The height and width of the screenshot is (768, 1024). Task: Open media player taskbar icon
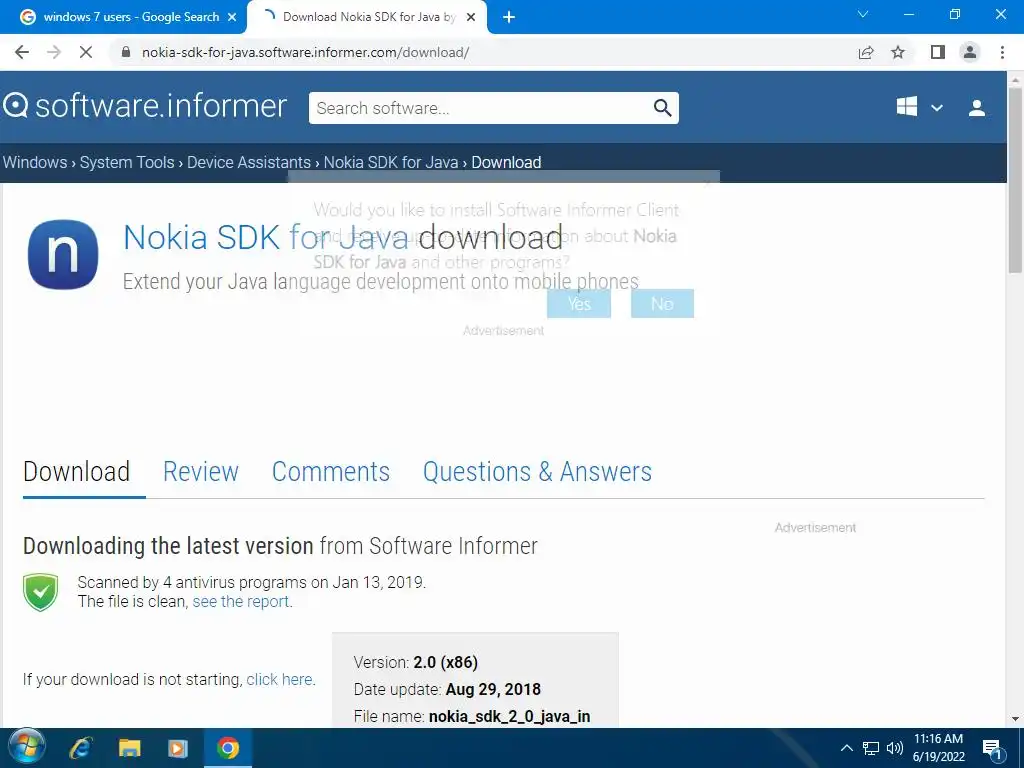coord(178,748)
